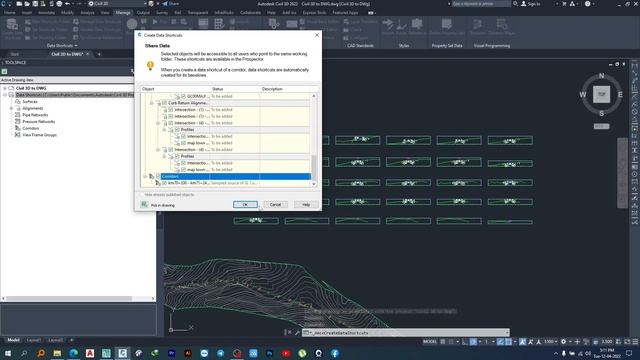Expand the Alignments node in Toolspace
The width and height of the screenshot is (640, 360).
point(11,108)
